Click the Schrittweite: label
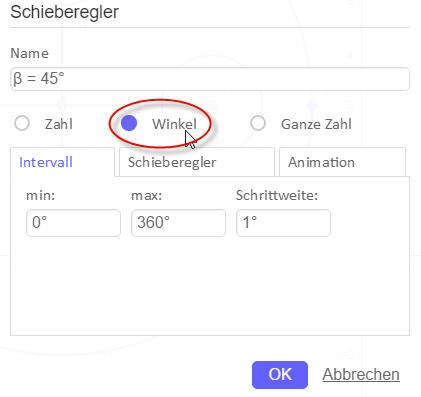 point(277,195)
